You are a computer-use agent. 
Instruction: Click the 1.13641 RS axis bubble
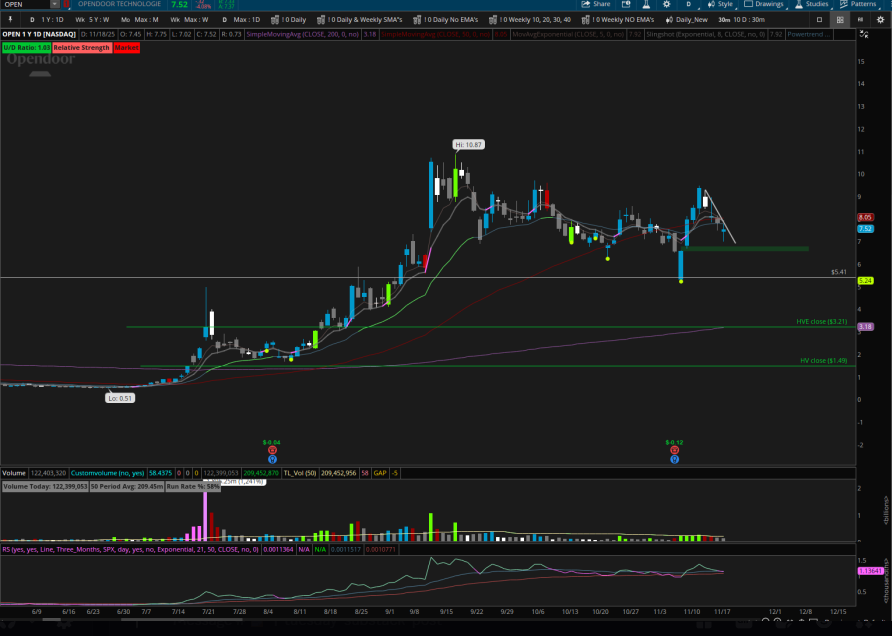coord(870,571)
